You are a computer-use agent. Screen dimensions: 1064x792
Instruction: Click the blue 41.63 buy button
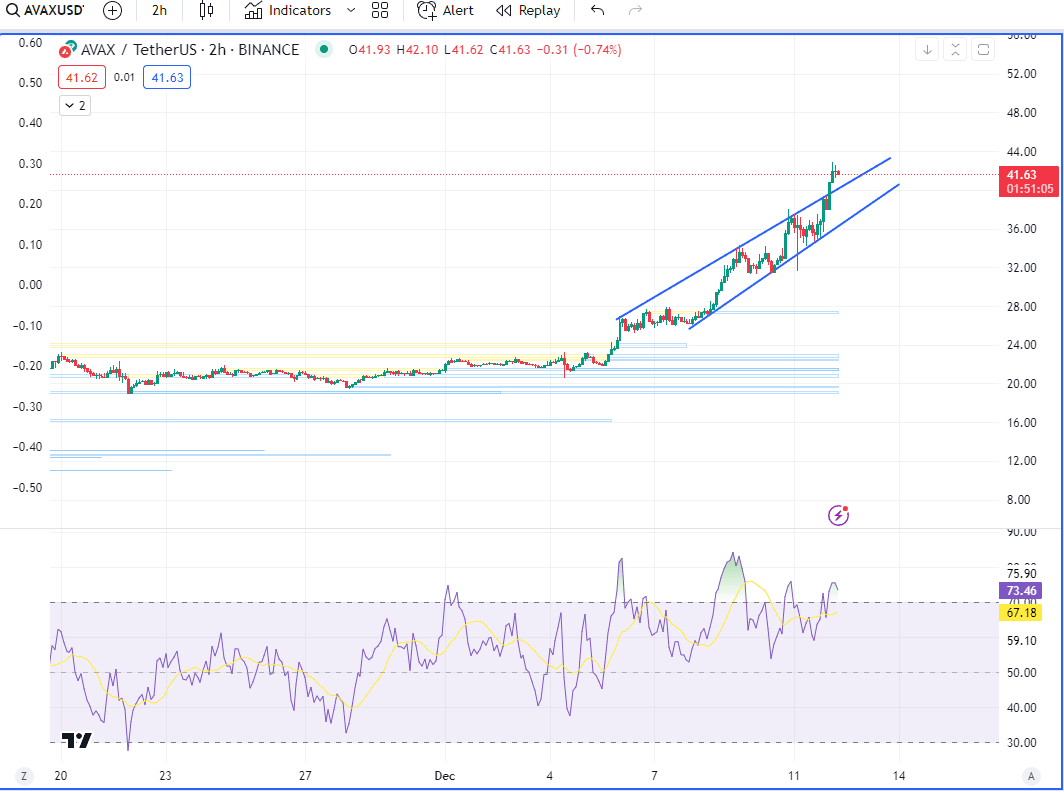point(166,76)
